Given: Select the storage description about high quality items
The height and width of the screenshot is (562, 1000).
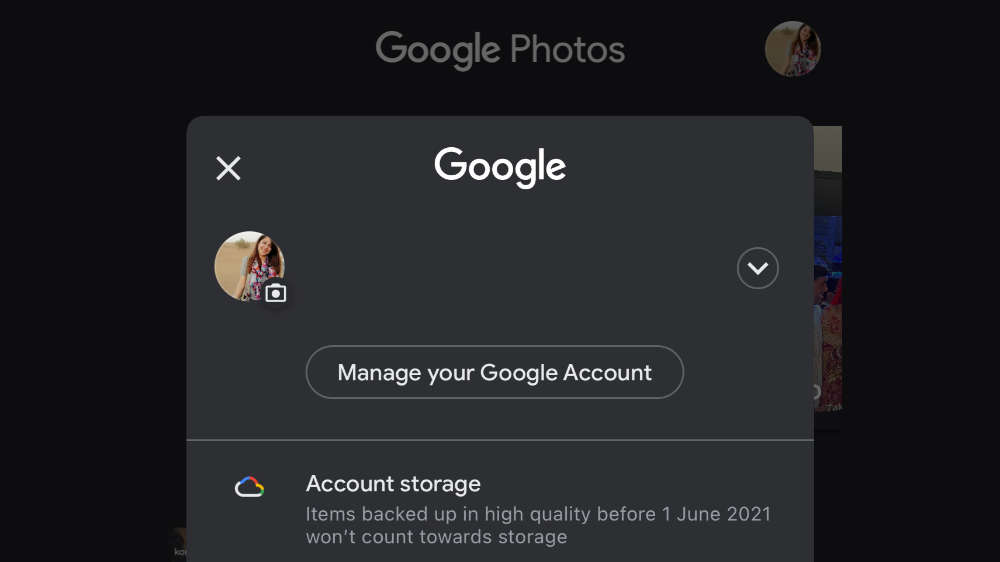Looking at the screenshot, I should tap(538, 525).
